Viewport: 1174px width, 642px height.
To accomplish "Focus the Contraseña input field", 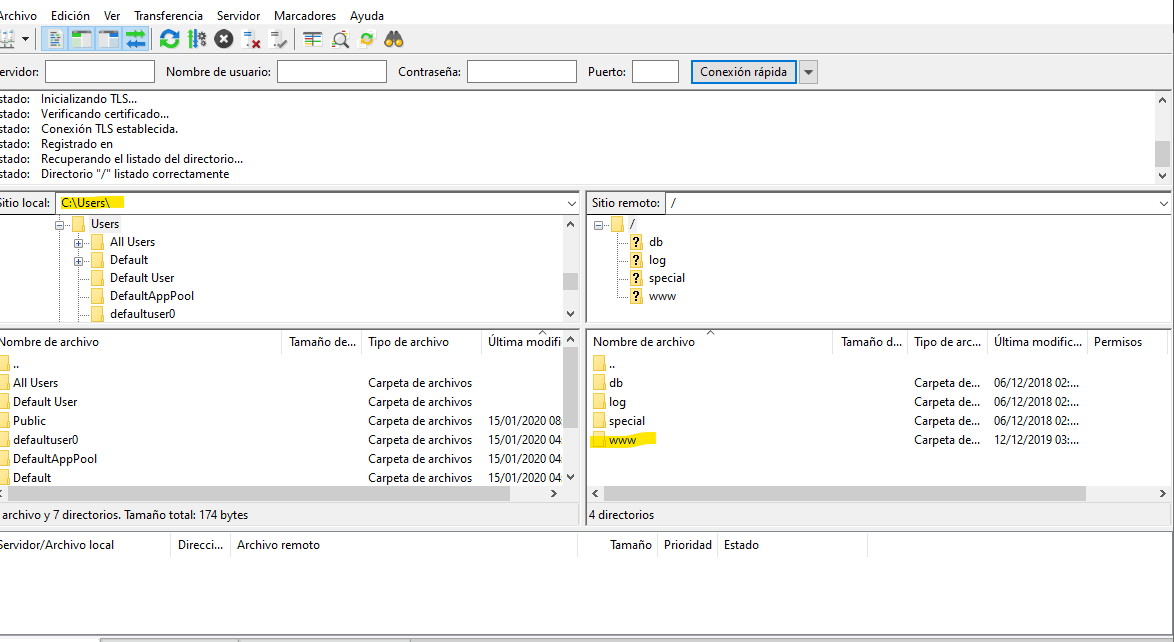I will tap(522, 72).
